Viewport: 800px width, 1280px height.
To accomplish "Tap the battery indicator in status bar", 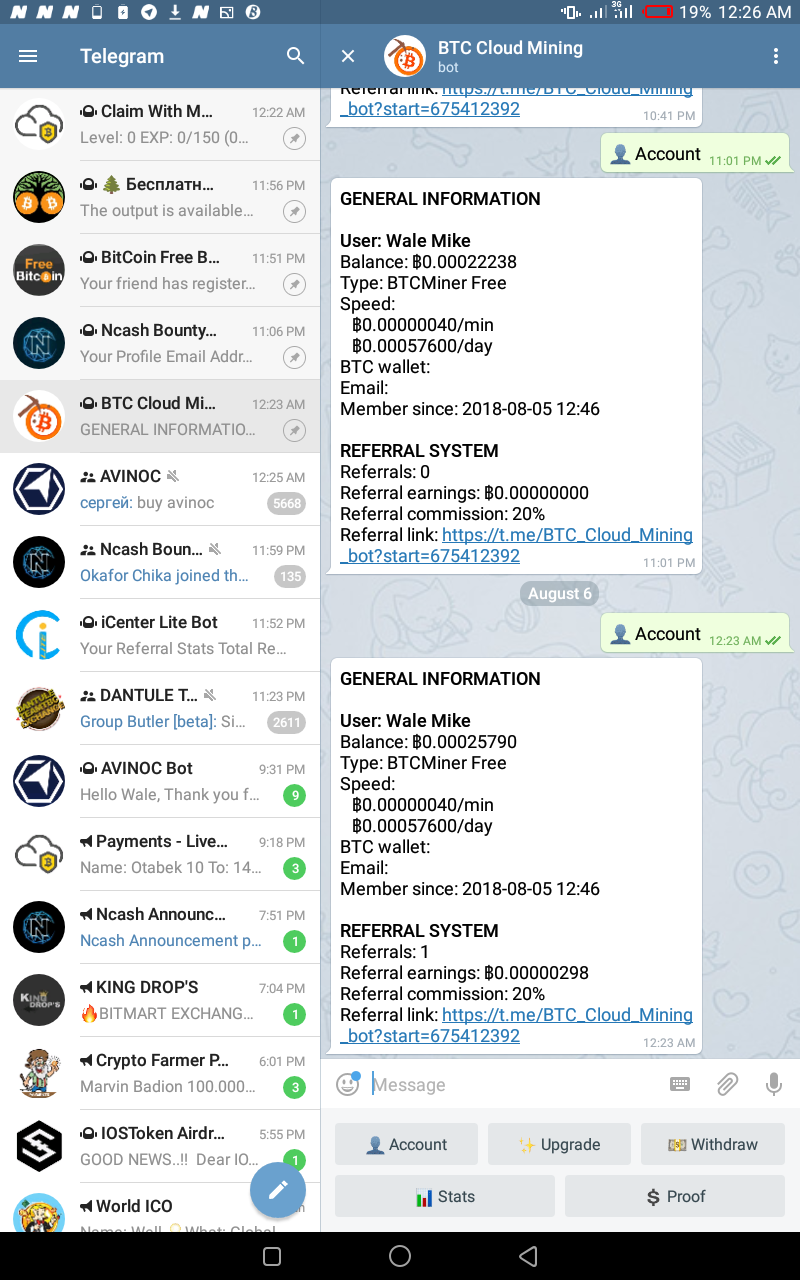I will 658,12.
